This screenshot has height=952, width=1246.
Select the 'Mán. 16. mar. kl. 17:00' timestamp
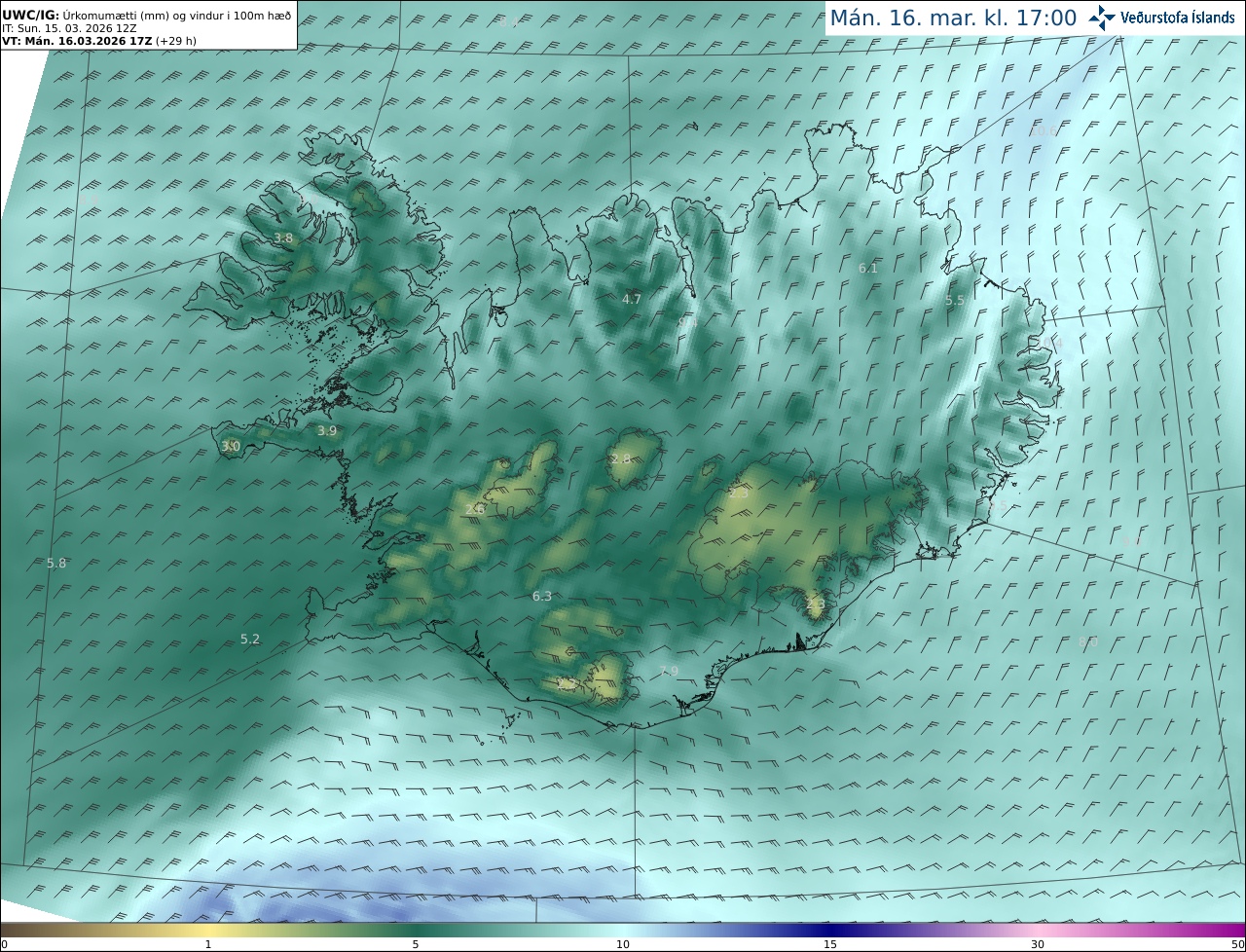[953, 18]
